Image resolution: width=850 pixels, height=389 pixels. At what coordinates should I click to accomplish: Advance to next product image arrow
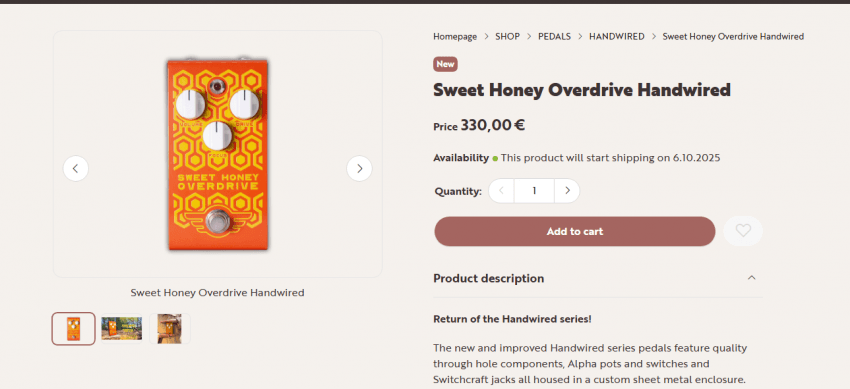click(359, 168)
